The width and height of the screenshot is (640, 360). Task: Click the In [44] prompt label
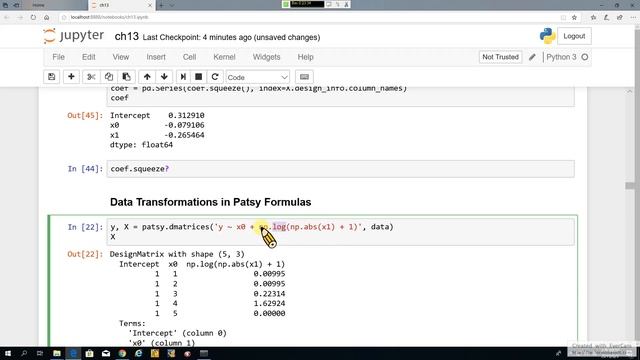[85, 169]
